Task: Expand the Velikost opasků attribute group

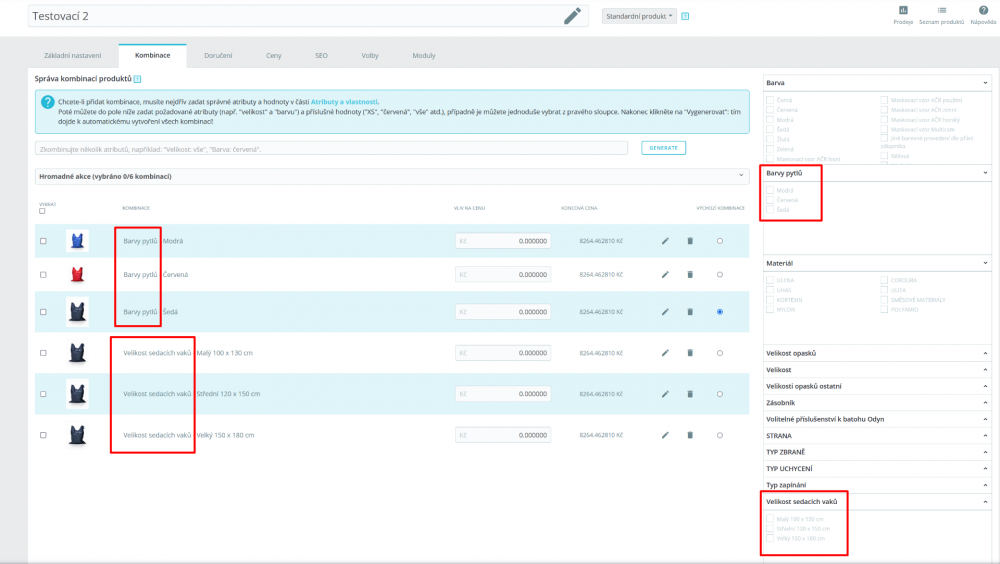Action: pos(877,353)
